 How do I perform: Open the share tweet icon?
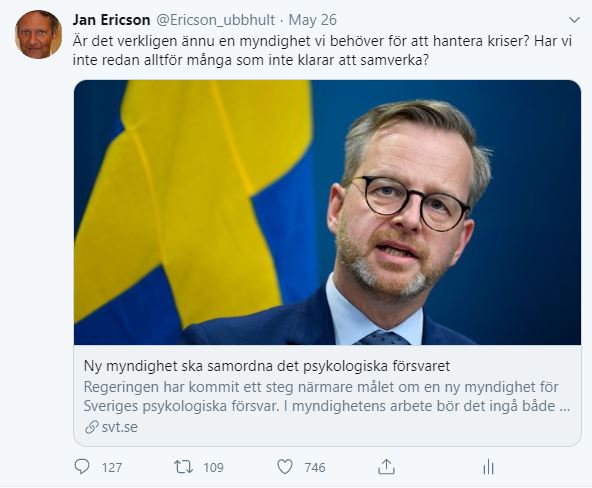386,467
